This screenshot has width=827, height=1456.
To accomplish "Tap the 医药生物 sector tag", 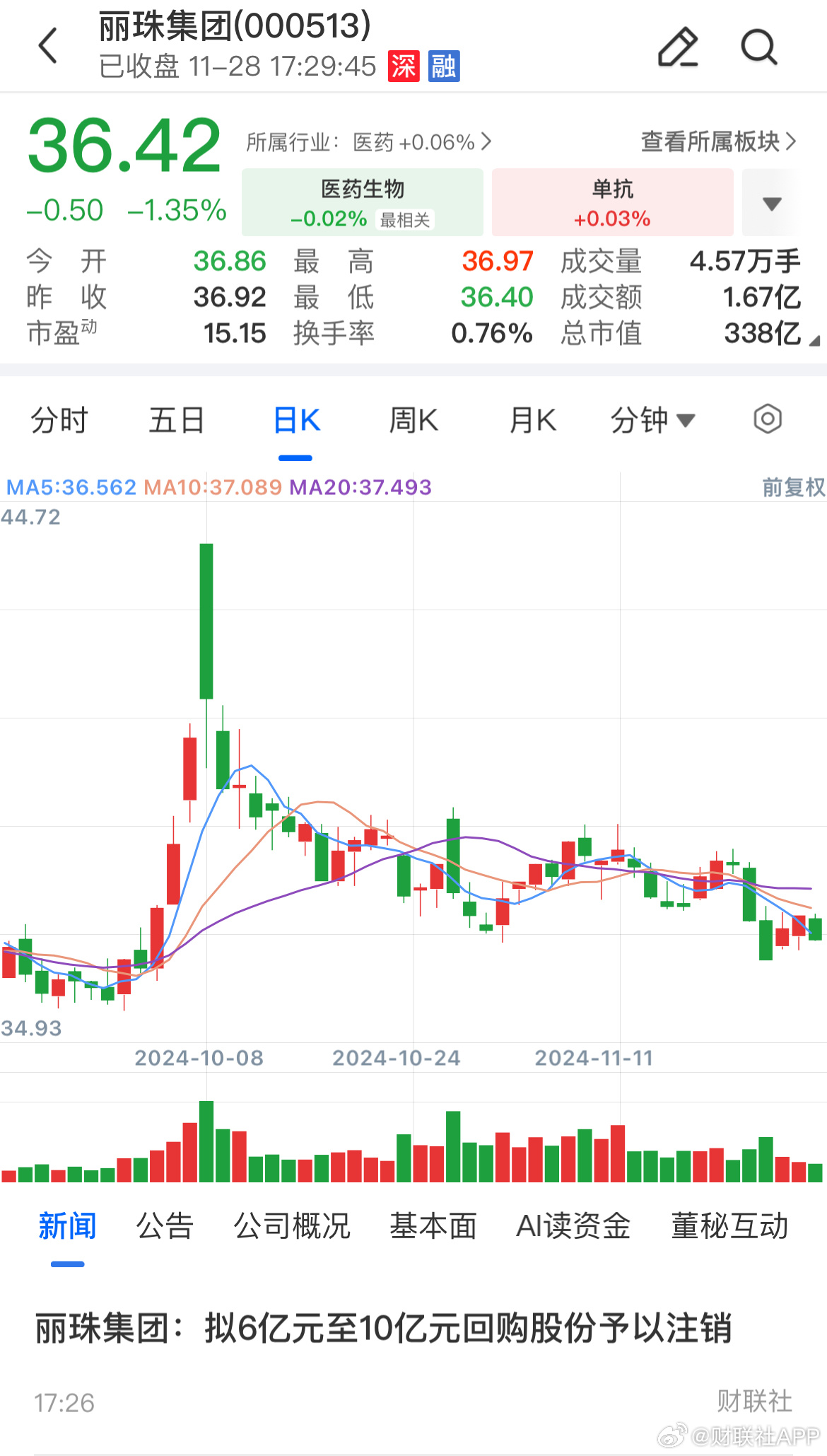I will [x=362, y=203].
